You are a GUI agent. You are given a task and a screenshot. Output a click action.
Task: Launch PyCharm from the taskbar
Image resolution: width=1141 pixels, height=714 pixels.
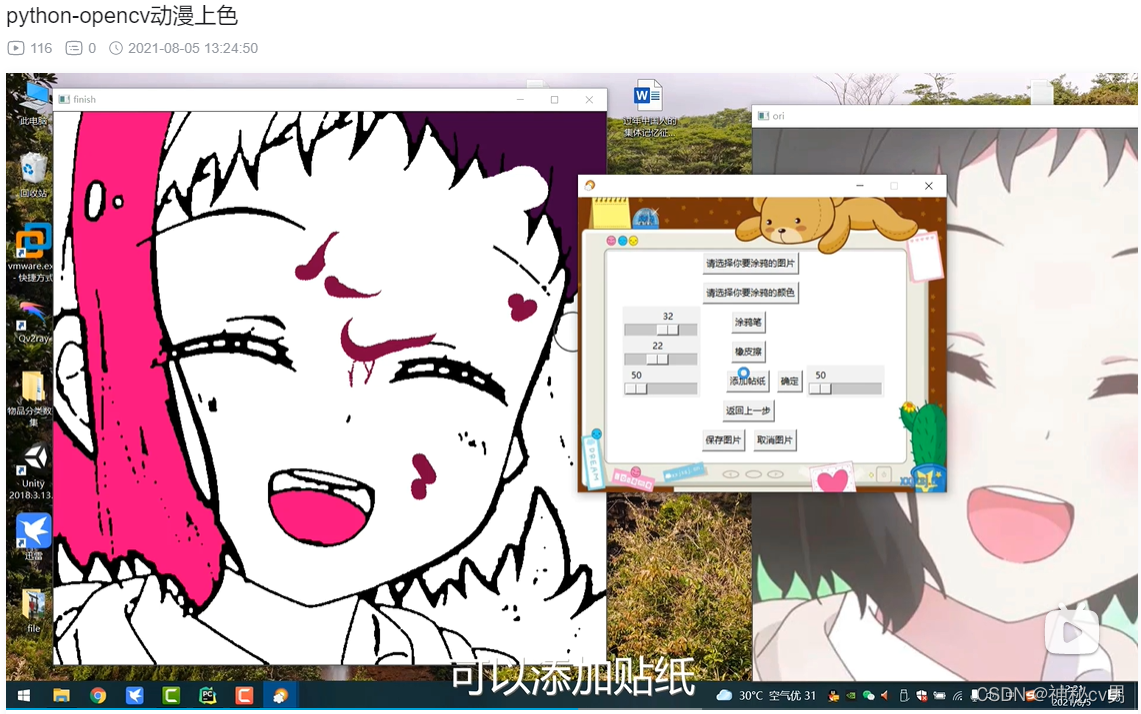208,695
